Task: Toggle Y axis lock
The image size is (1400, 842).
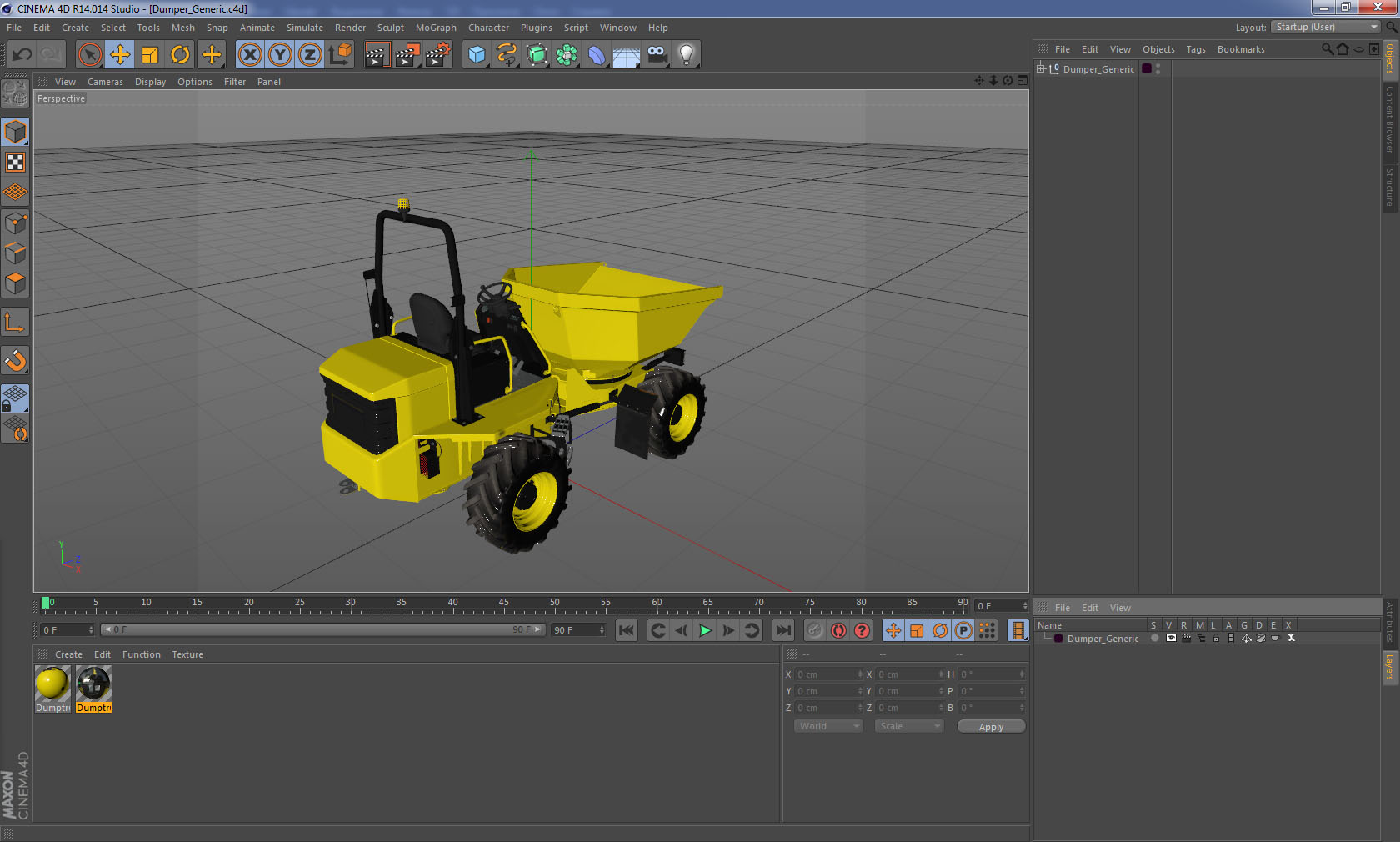Action: click(280, 55)
